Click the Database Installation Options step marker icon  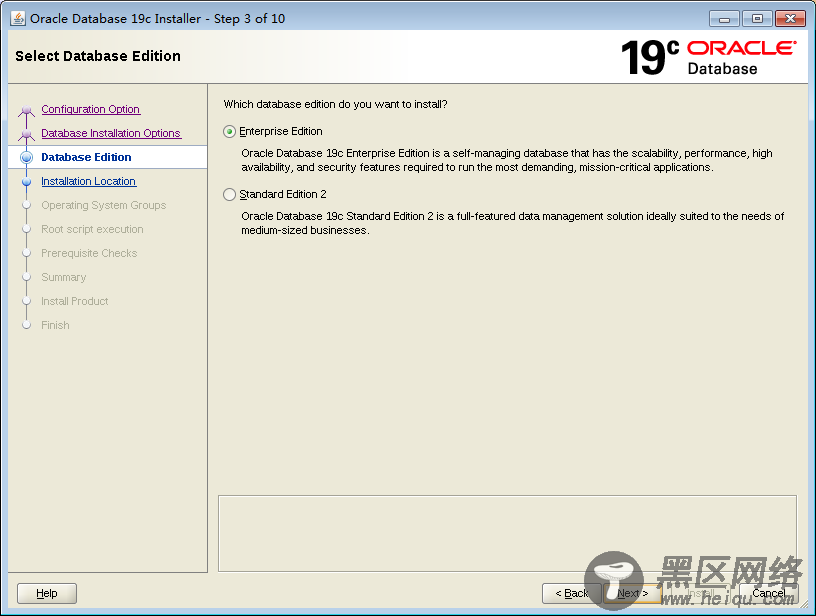[x=27, y=134]
